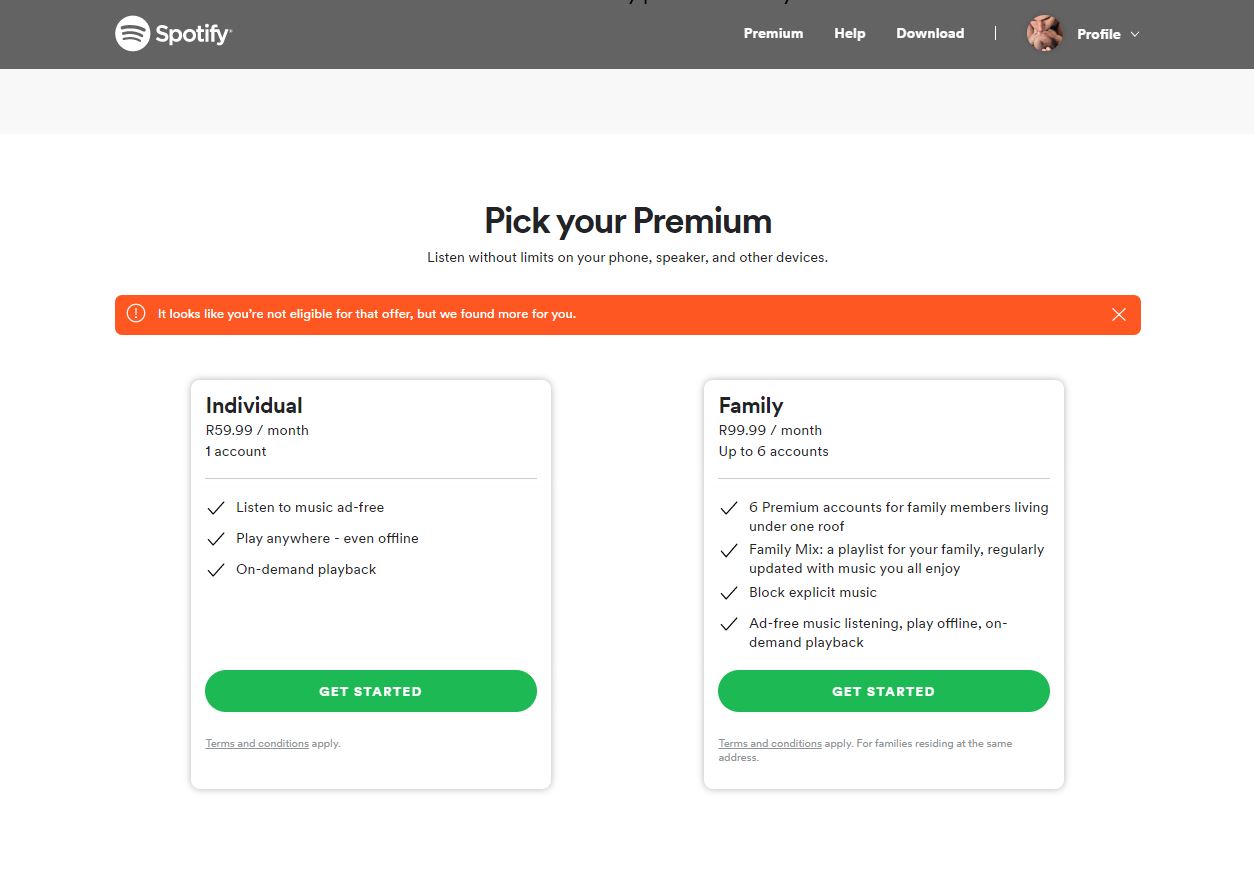Open the profile avatar picture

[x=1044, y=34]
